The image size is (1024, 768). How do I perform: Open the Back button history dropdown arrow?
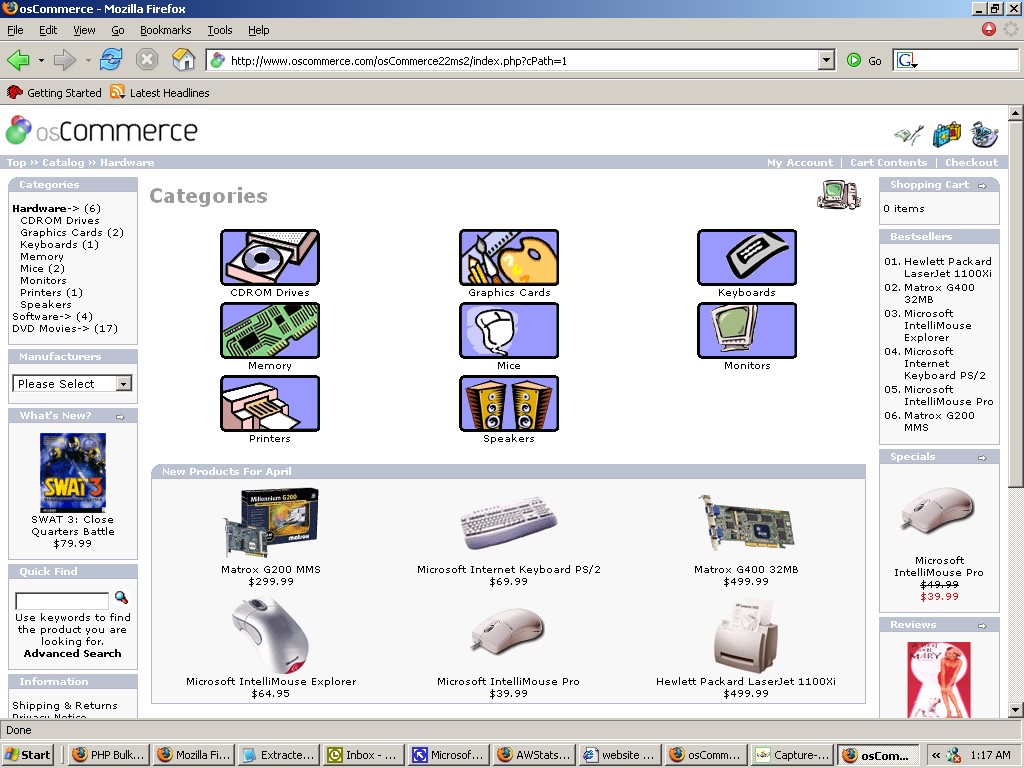[41, 61]
